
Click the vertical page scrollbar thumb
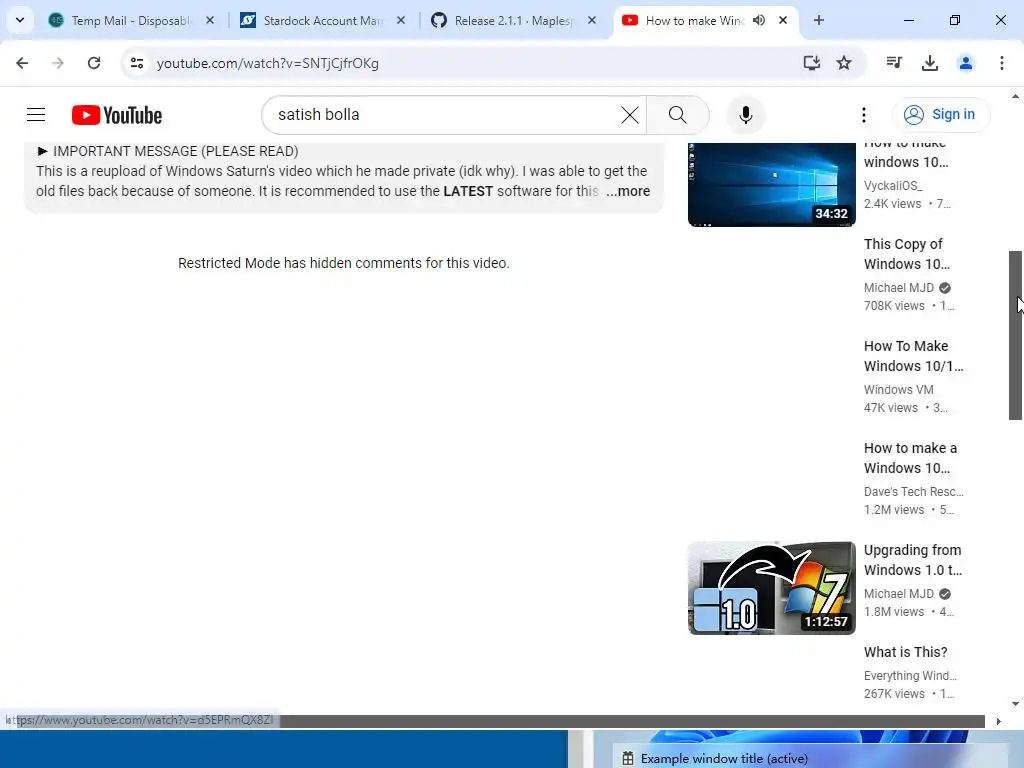point(1016,336)
